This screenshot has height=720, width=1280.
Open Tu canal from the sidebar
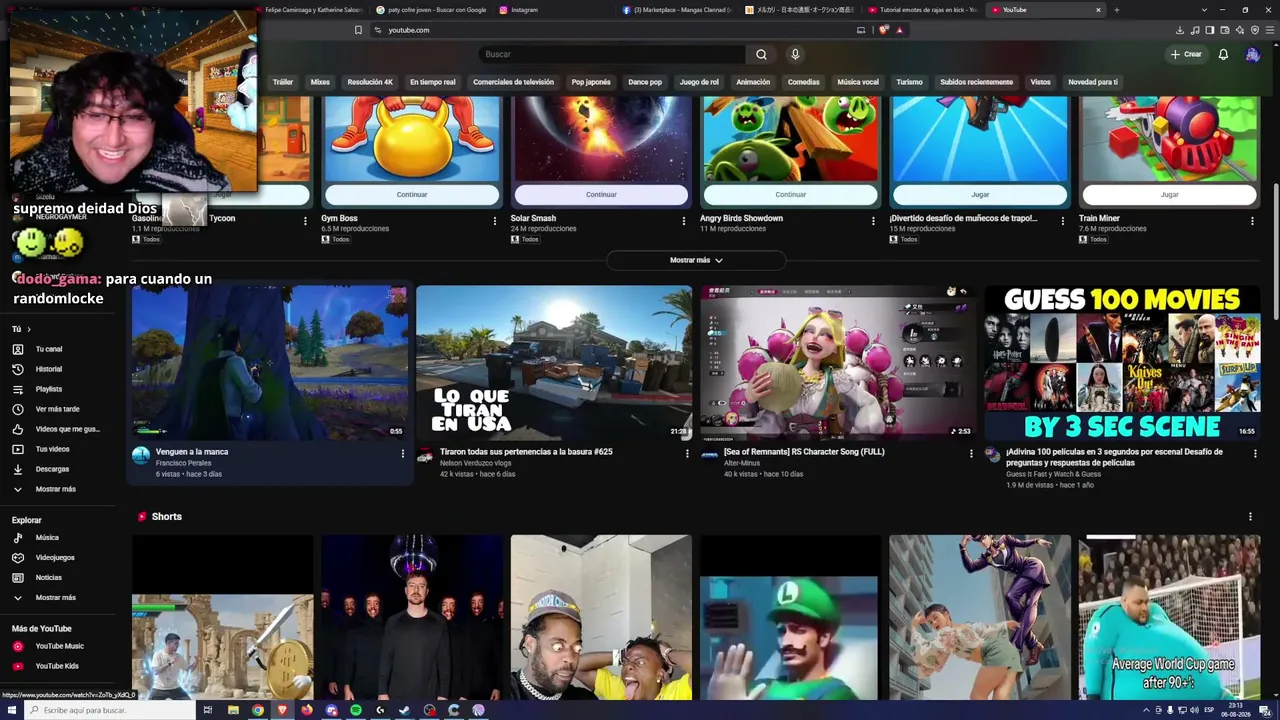pos(49,349)
